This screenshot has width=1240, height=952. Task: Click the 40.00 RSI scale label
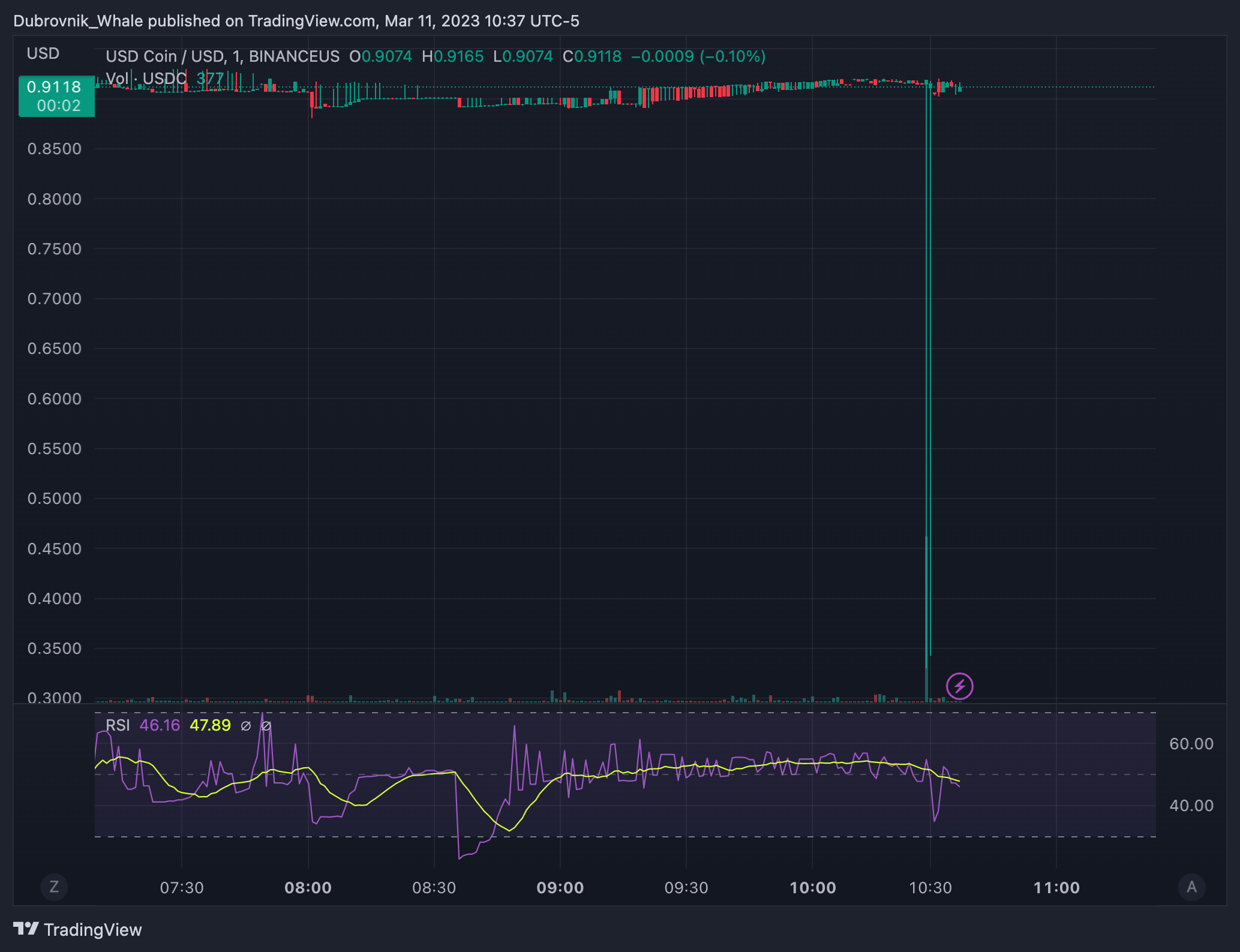pyautogui.click(x=1191, y=806)
